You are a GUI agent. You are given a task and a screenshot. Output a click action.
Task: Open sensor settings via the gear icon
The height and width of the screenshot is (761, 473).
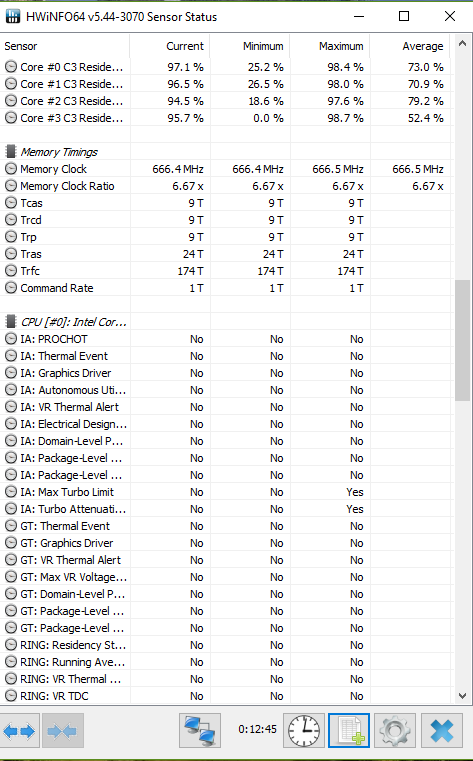[x=395, y=730]
